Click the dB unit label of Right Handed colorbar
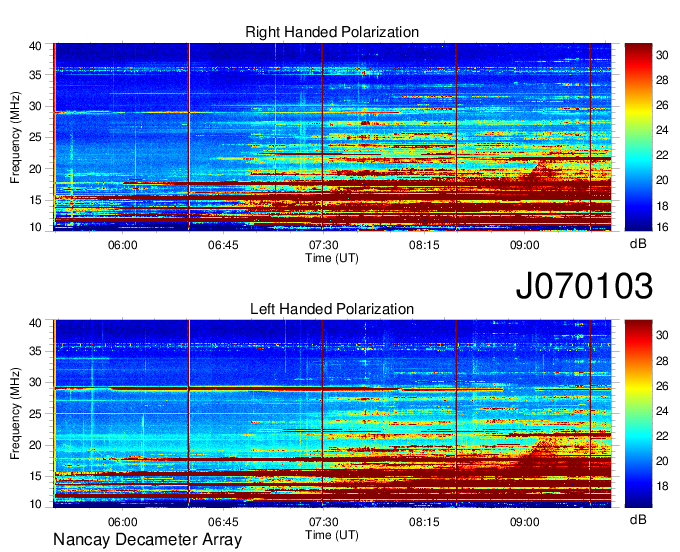 638,243
